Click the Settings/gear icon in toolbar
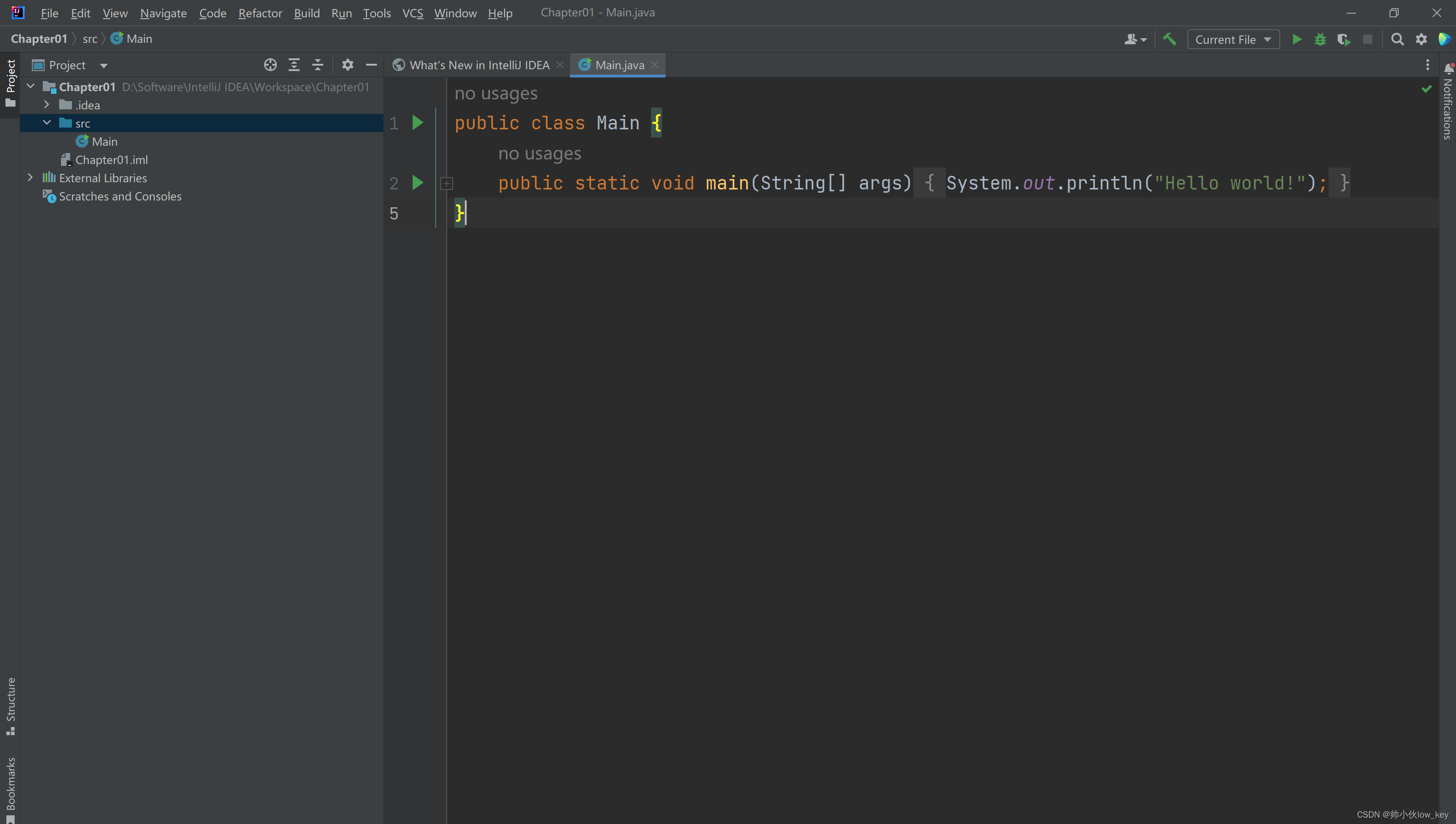 pyautogui.click(x=1421, y=40)
